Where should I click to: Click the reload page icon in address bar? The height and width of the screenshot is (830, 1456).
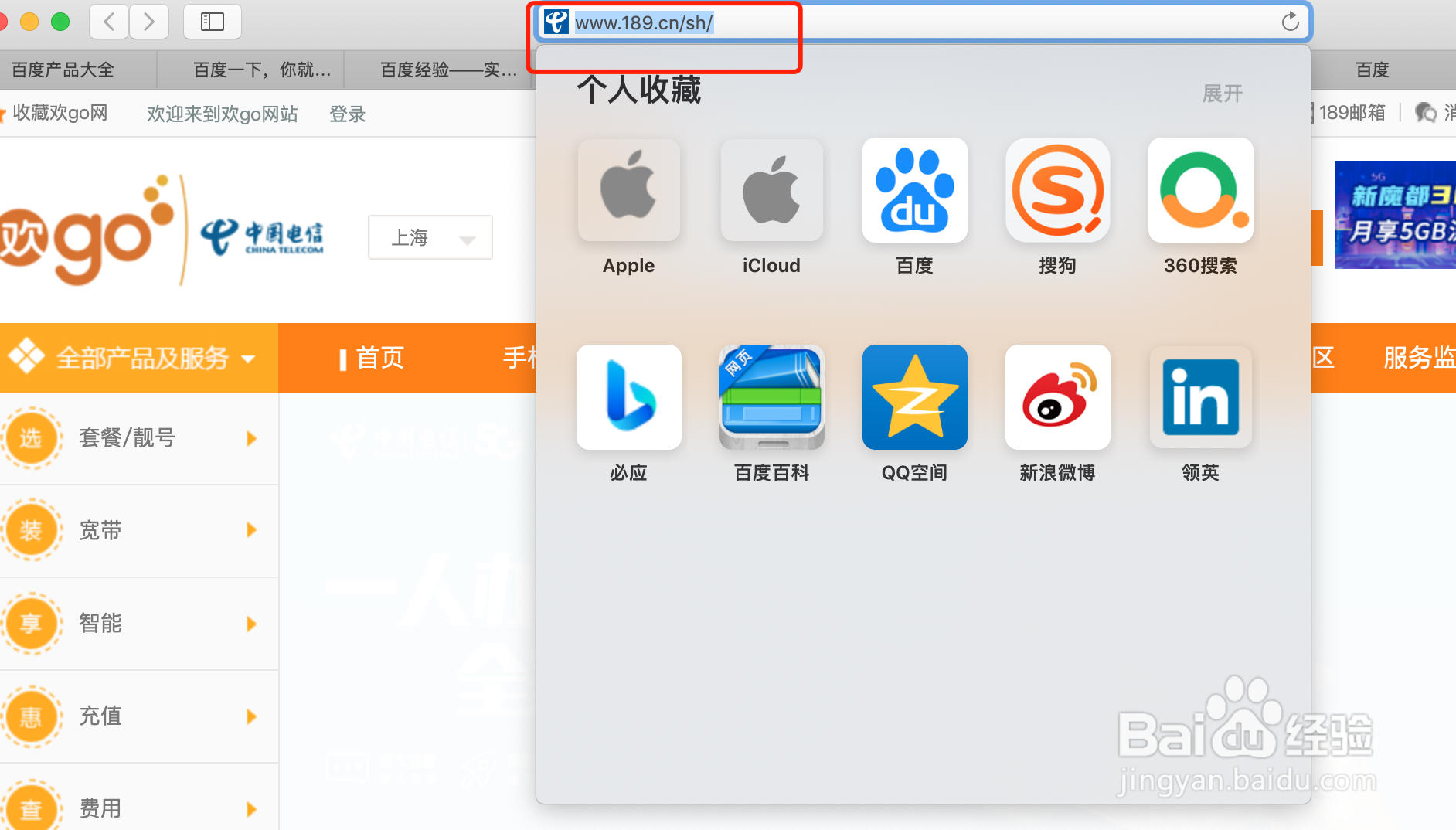pos(1290,22)
